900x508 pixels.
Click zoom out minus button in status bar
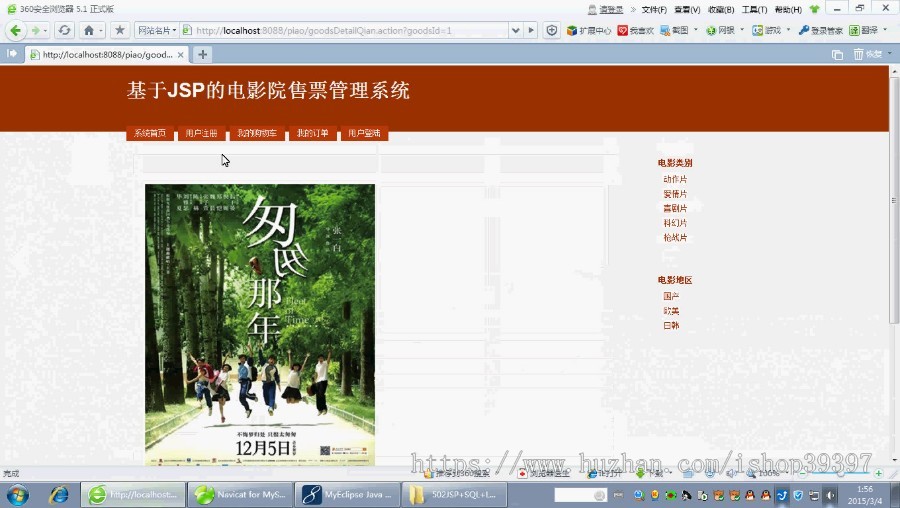[x=802, y=474]
